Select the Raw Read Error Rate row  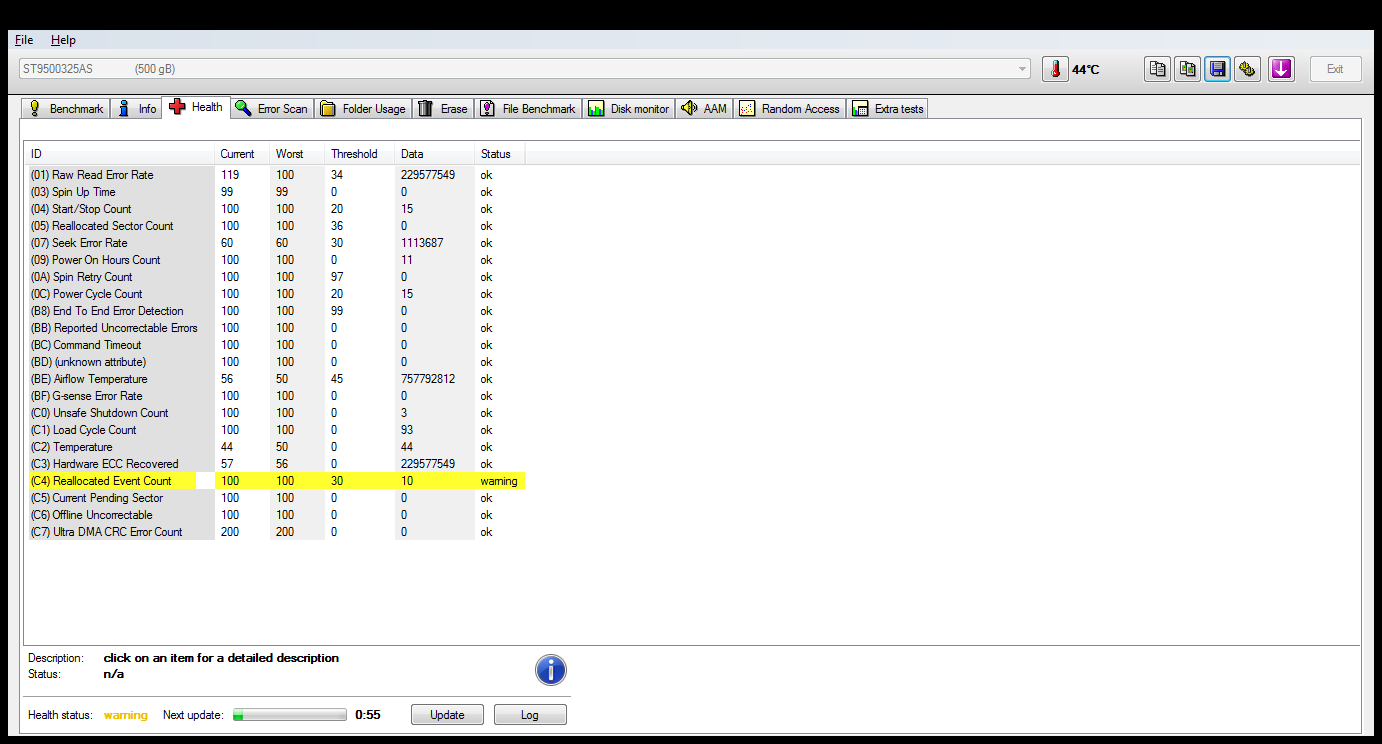[x=277, y=175]
